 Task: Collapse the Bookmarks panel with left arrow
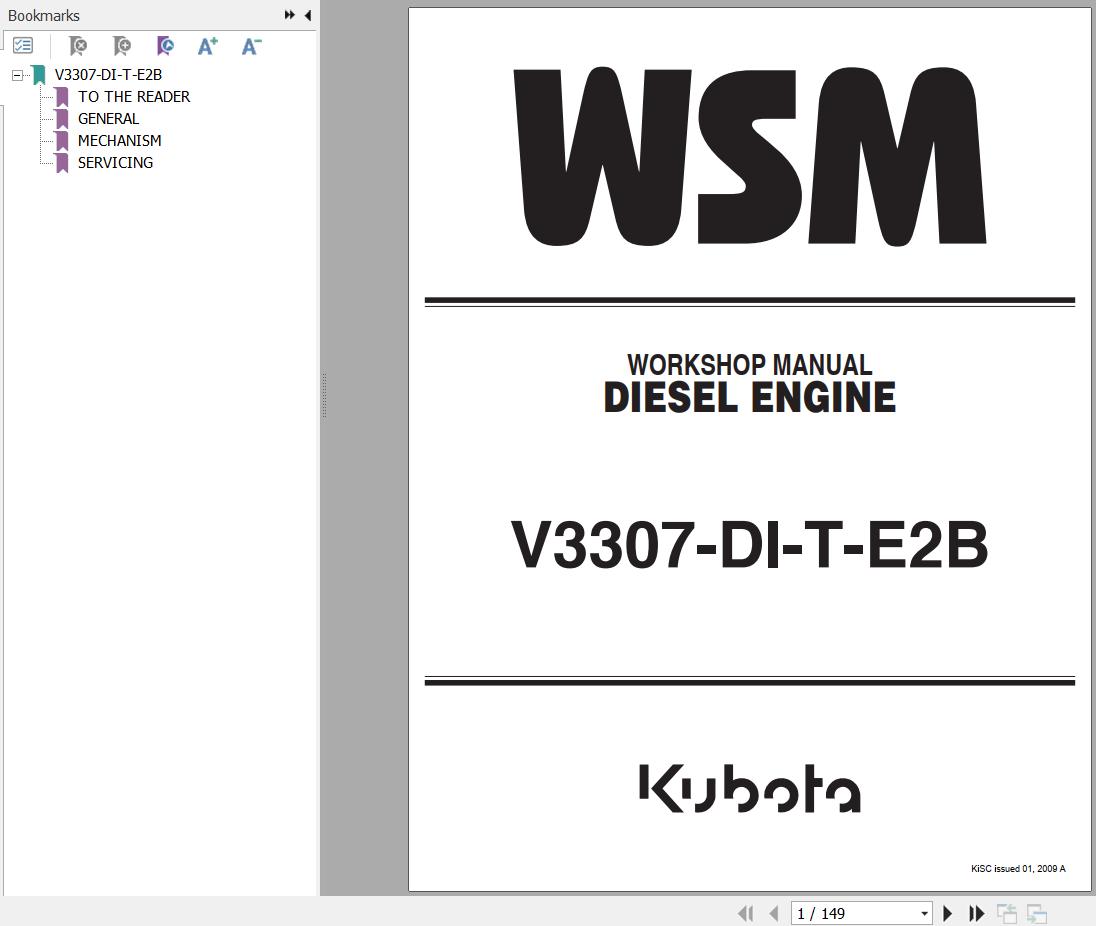click(307, 15)
